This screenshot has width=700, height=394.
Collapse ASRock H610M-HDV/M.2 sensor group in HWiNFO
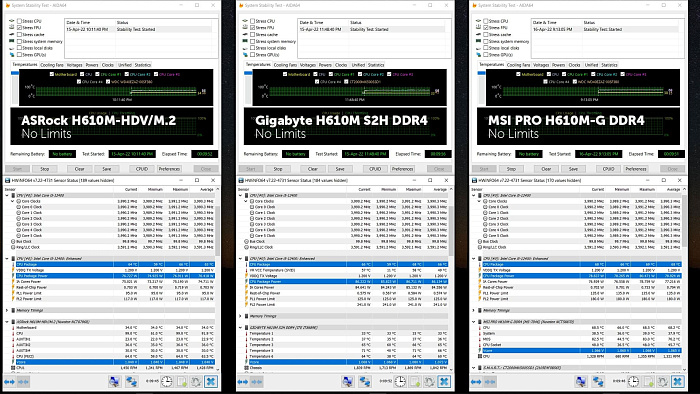[x=7, y=322]
